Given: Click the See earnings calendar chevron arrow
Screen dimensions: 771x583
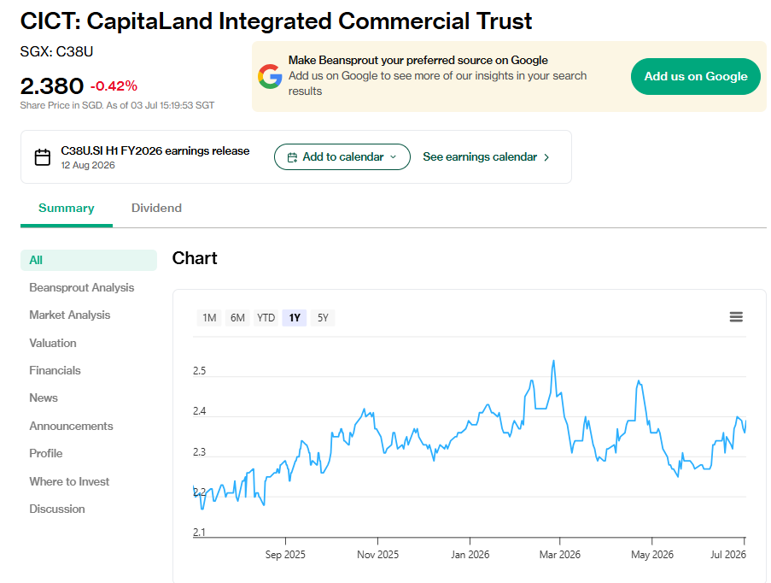Looking at the screenshot, I should click(x=546, y=157).
